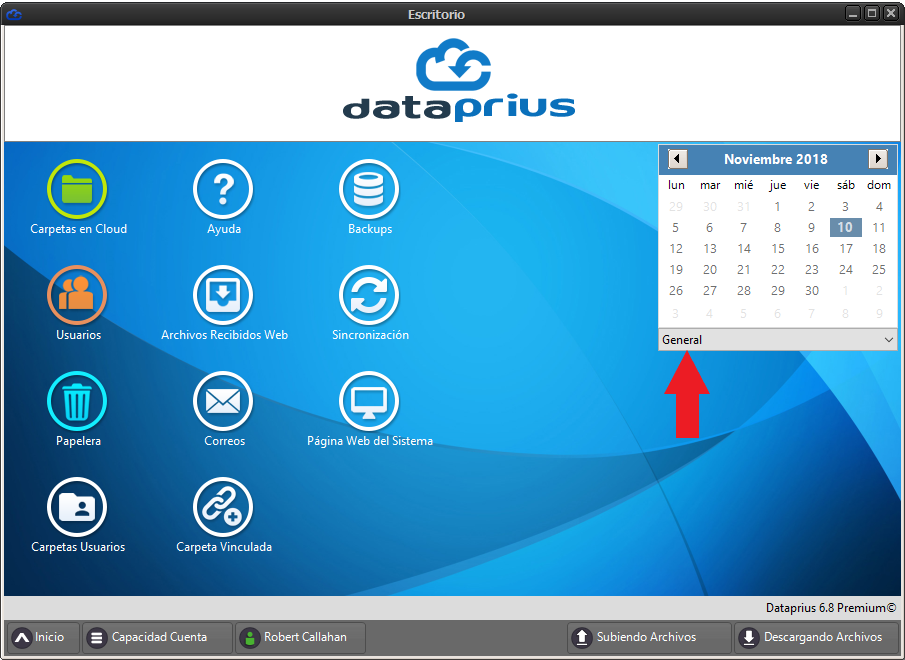The height and width of the screenshot is (660, 905).
Task: Select day 15 in the calendar
Action: coord(778,249)
